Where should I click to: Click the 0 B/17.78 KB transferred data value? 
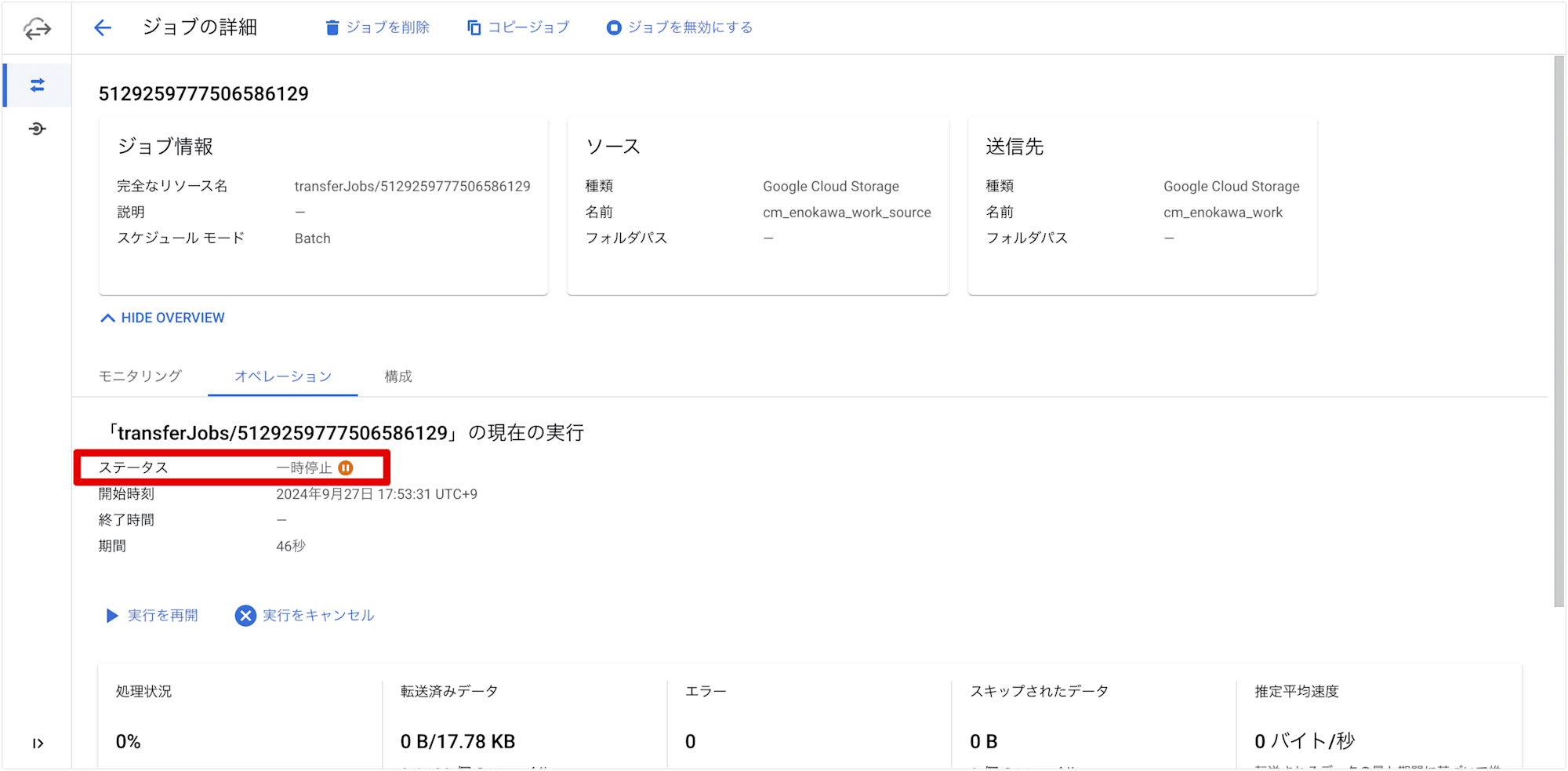(458, 741)
